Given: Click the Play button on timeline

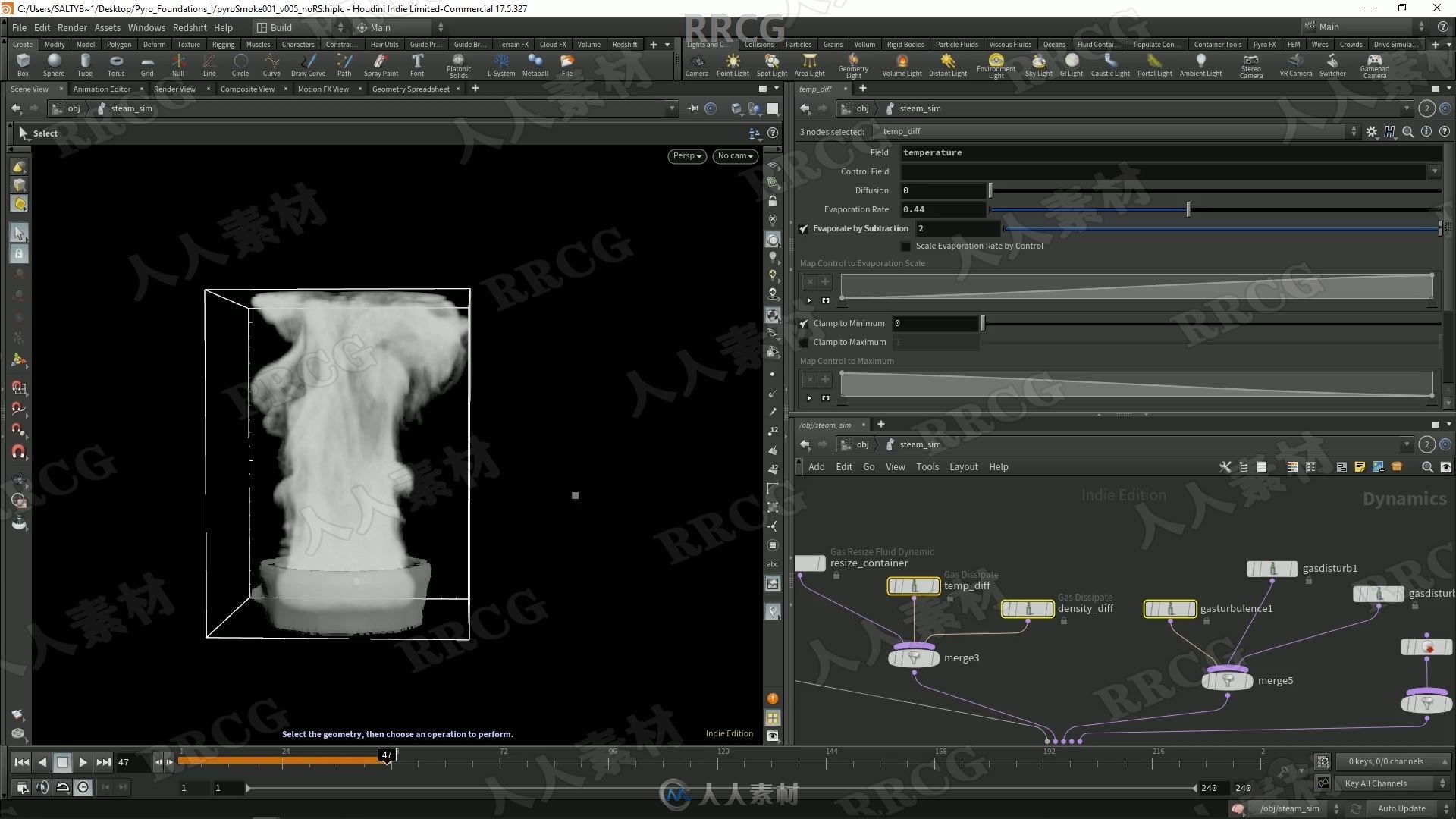Looking at the screenshot, I should click(83, 762).
